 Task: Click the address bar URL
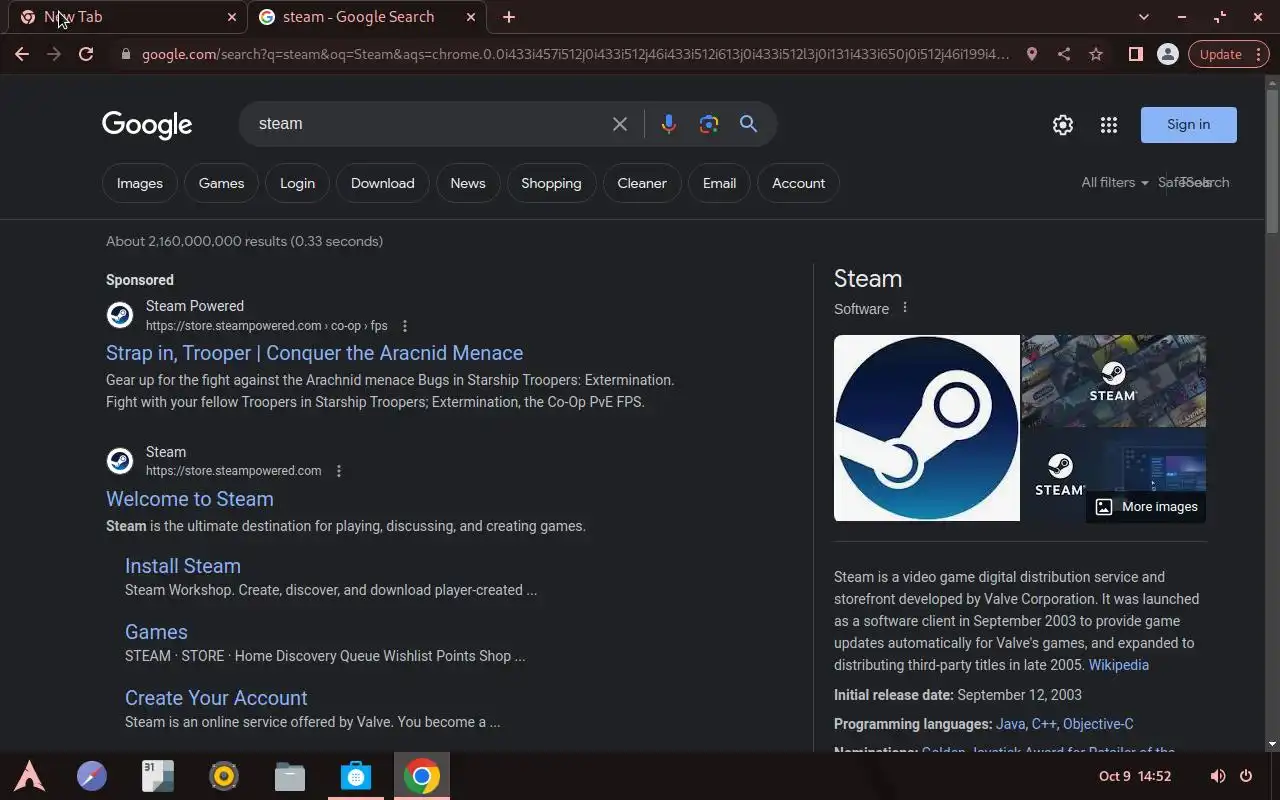tap(575, 54)
